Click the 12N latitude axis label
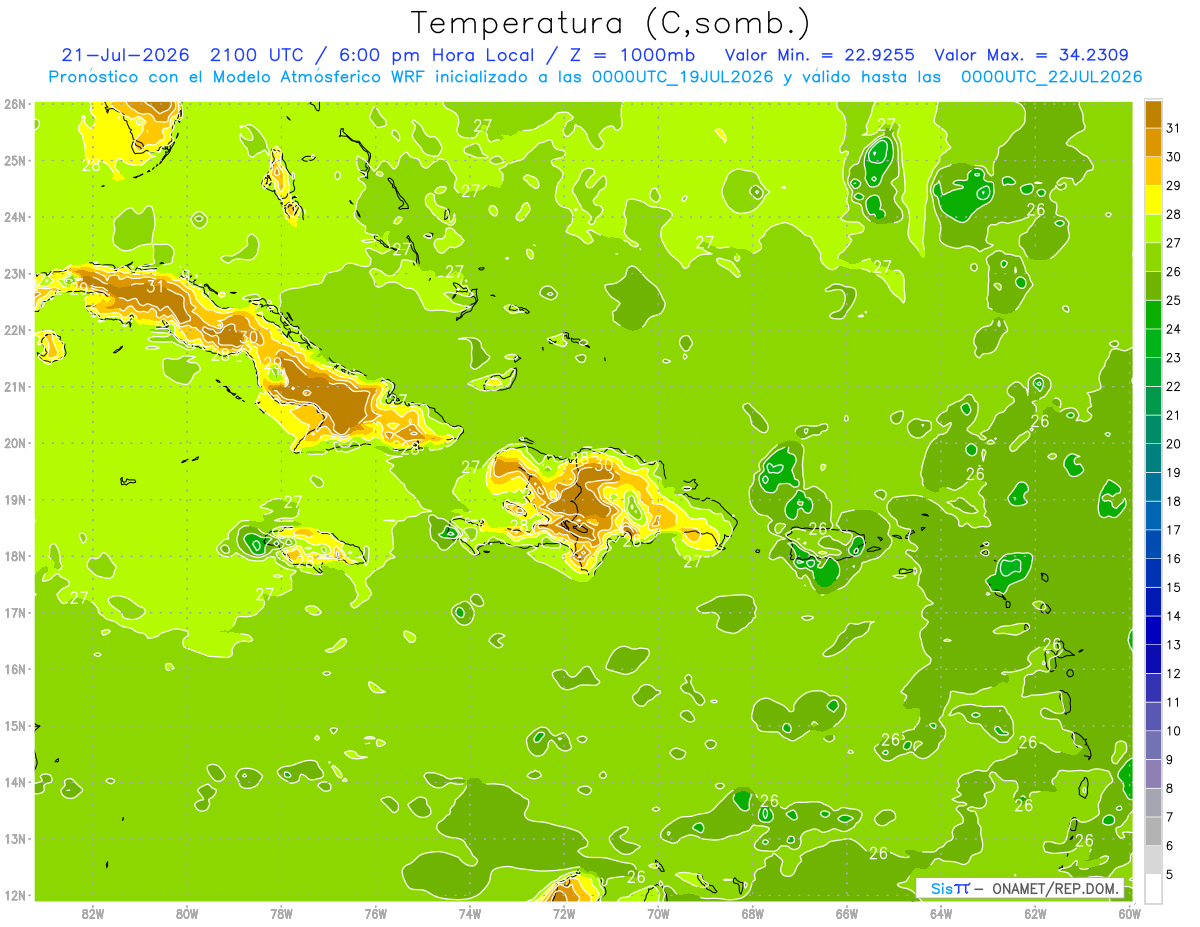The image size is (1200, 927). click(x=15, y=895)
